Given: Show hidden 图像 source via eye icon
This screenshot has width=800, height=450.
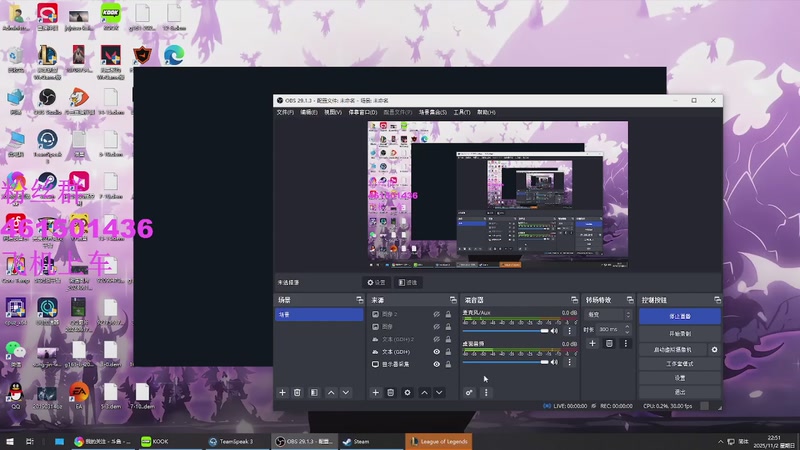Looking at the screenshot, I should point(437,327).
